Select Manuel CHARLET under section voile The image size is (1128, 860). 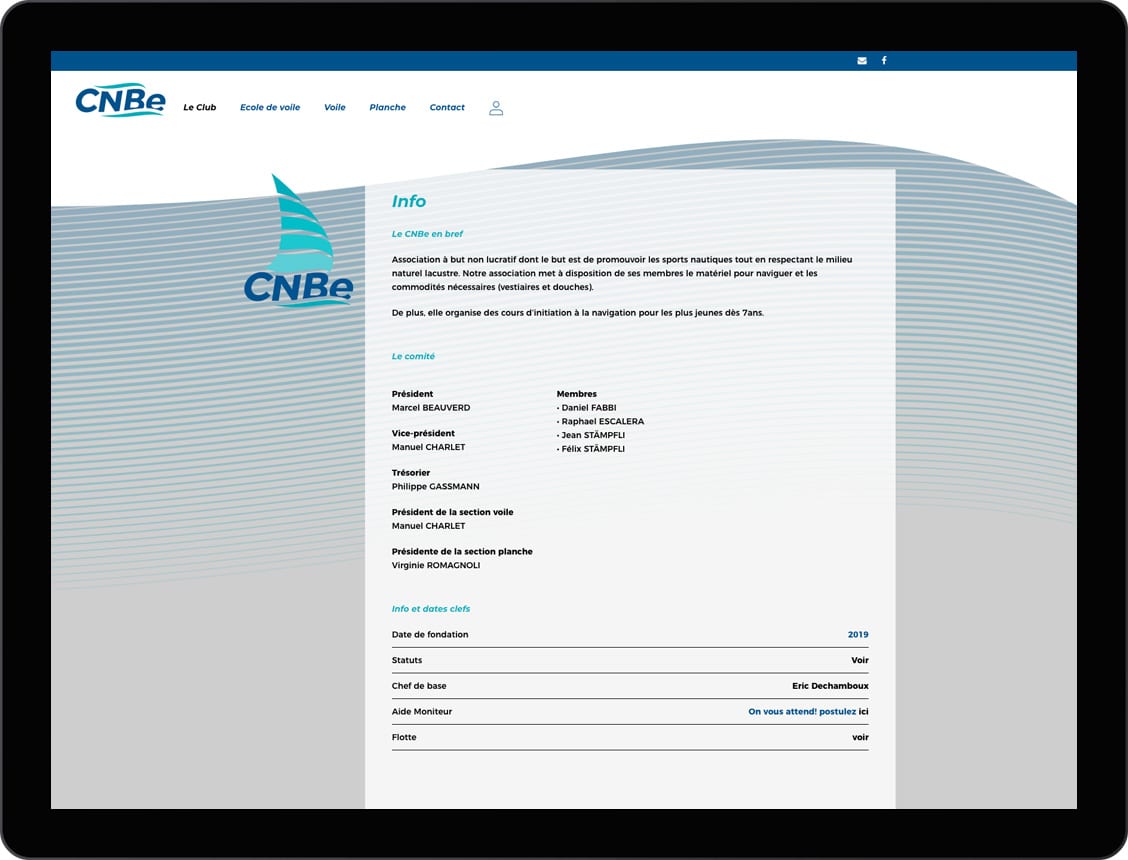[x=428, y=526]
